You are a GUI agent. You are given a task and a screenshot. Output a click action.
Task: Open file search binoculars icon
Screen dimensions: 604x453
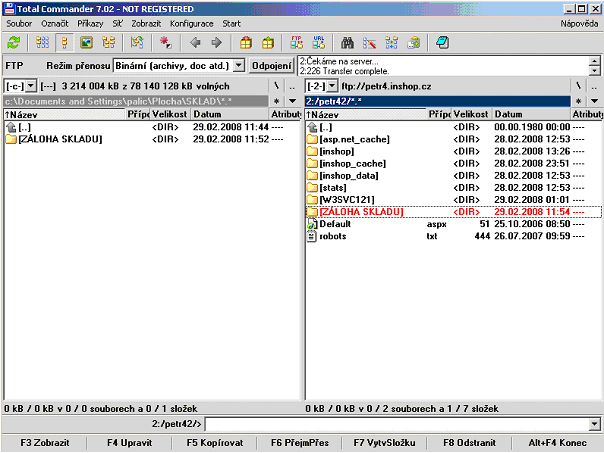coord(347,42)
